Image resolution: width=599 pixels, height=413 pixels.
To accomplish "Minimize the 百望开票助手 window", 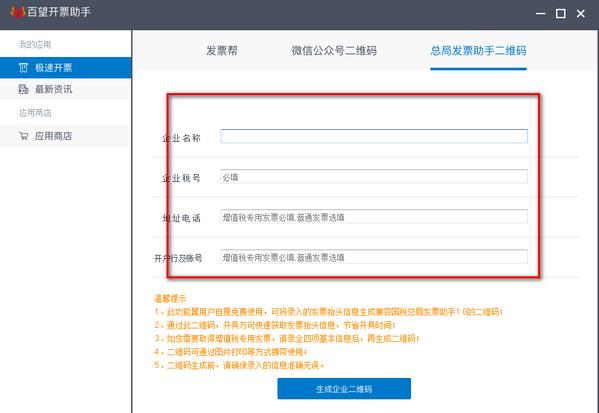I will pos(541,13).
